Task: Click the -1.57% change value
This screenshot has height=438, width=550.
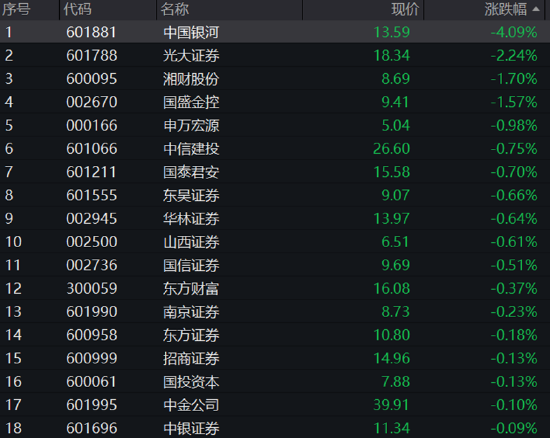Action: tap(514, 102)
